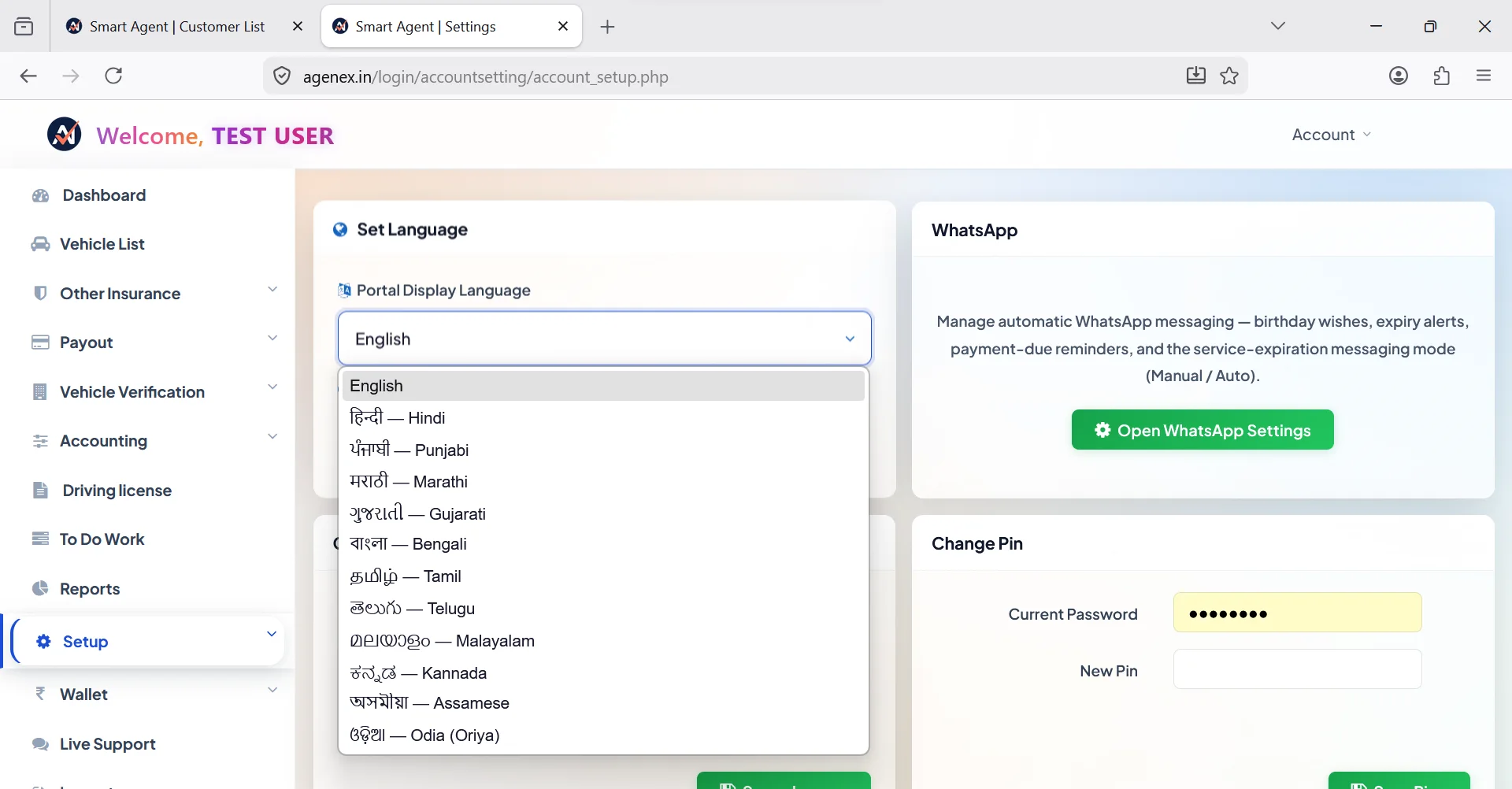Click the Dashboard gauge icon in sidebar
1512x789 pixels.
(41, 195)
